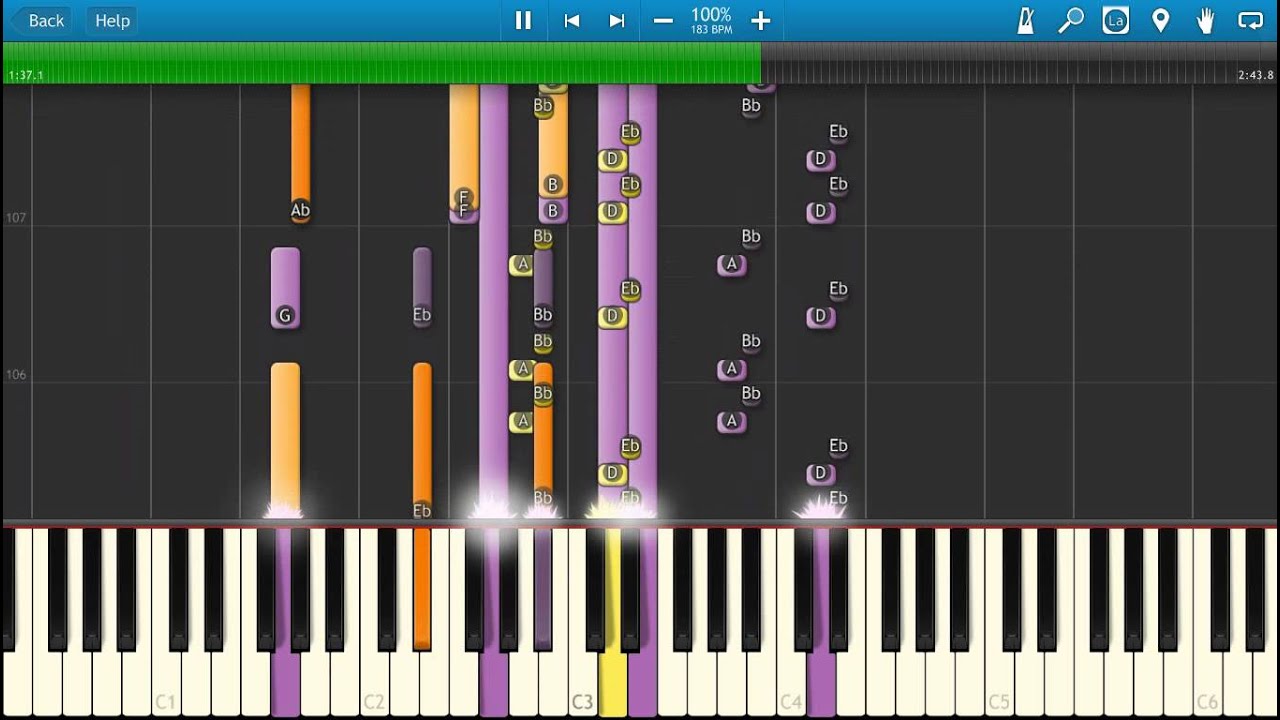This screenshot has width=1280, height=720.
Task: Click the orange highlighted black piano key
Action: [x=422, y=590]
